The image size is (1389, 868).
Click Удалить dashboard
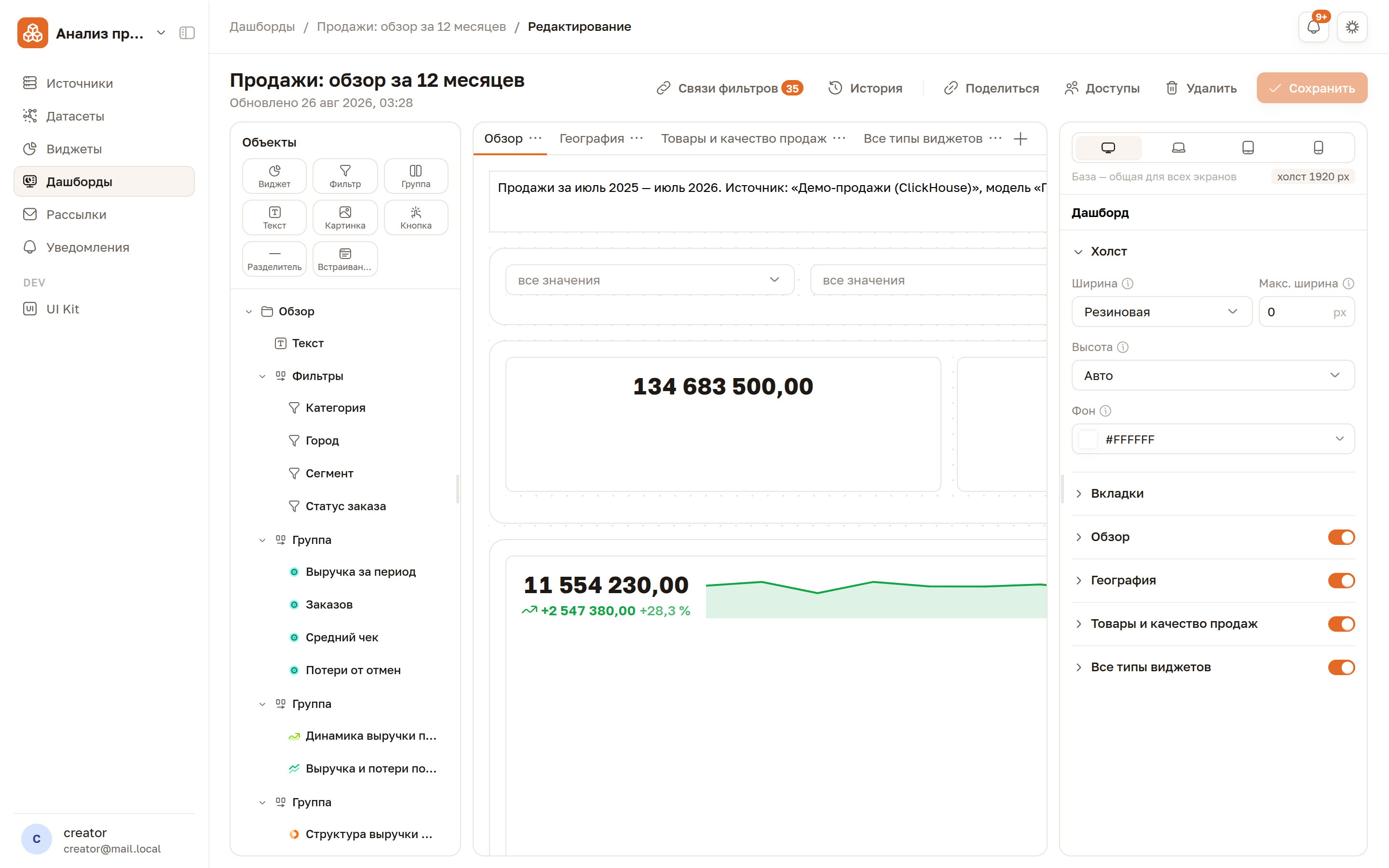pyautogui.click(x=1201, y=88)
